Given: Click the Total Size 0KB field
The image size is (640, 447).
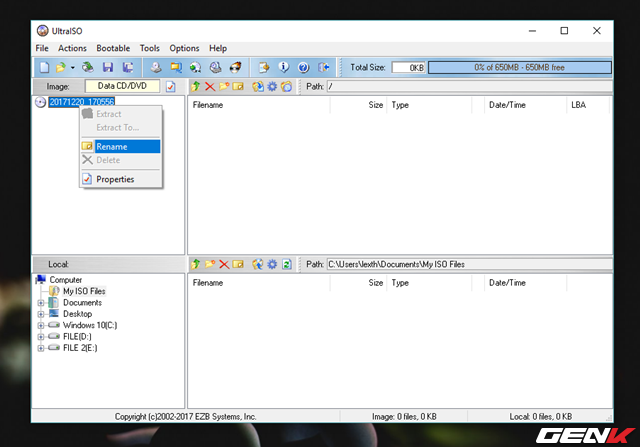Looking at the screenshot, I should coord(408,67).
